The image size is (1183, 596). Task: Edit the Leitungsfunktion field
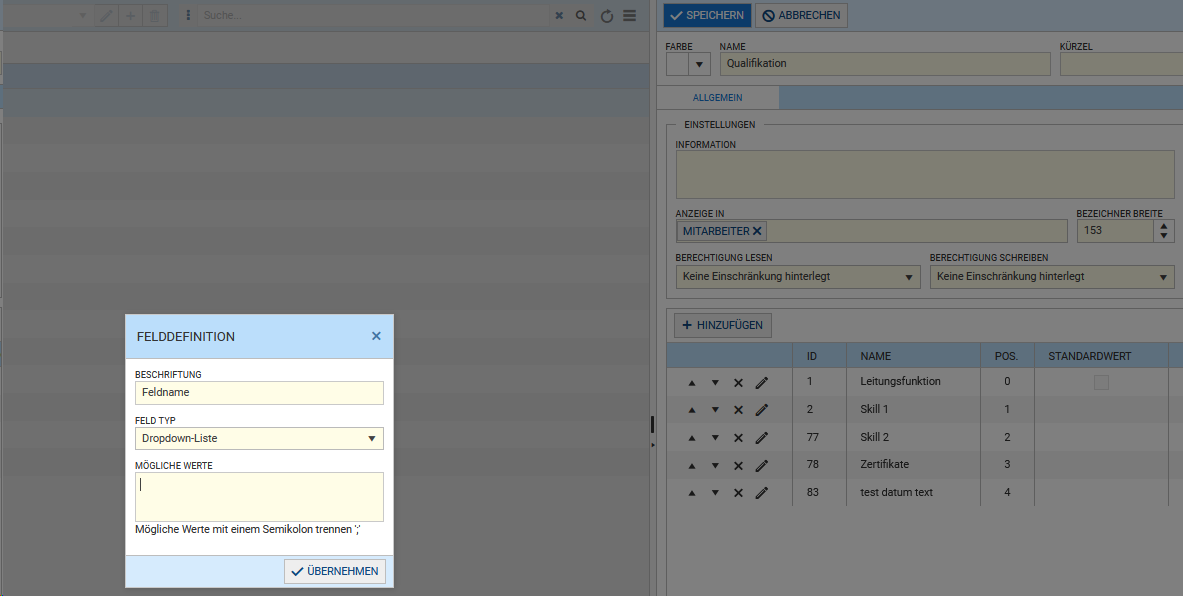coord(761,383)
